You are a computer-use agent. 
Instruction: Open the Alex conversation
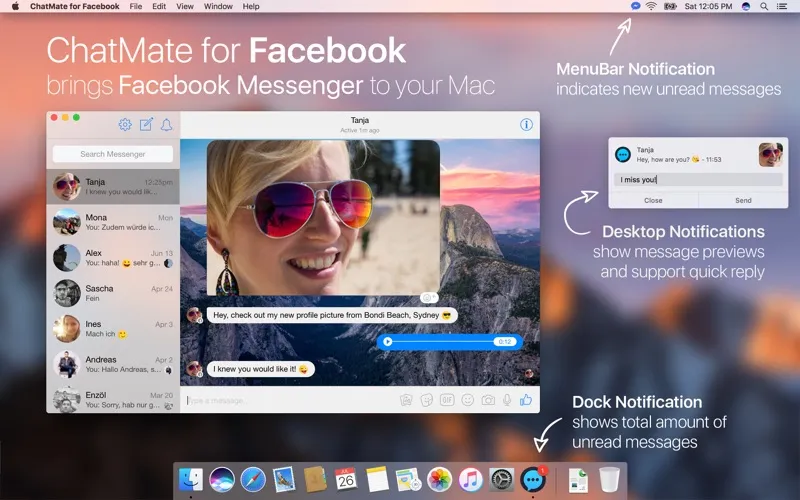click(x=113, y=258)
